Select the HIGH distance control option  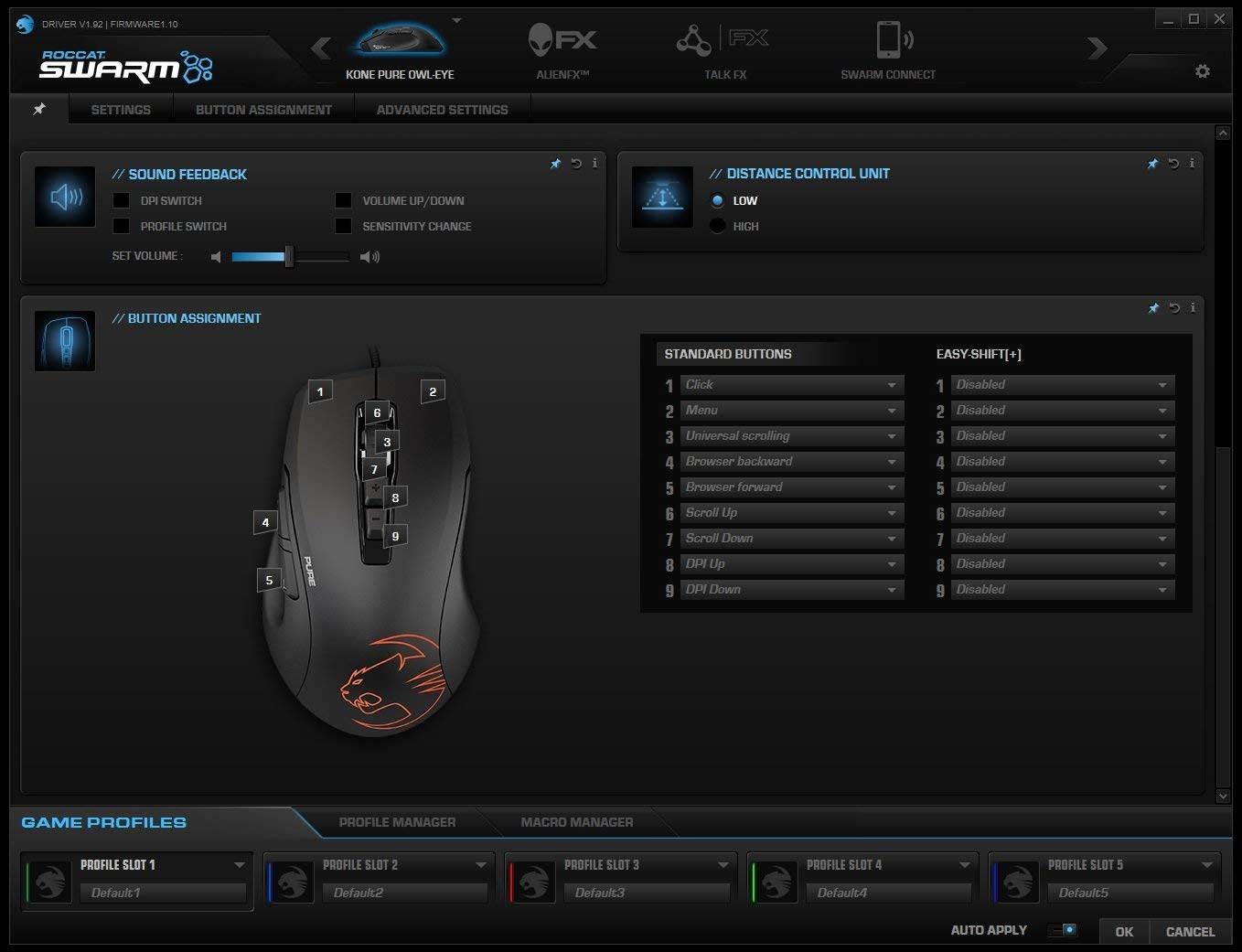[717, 226]
